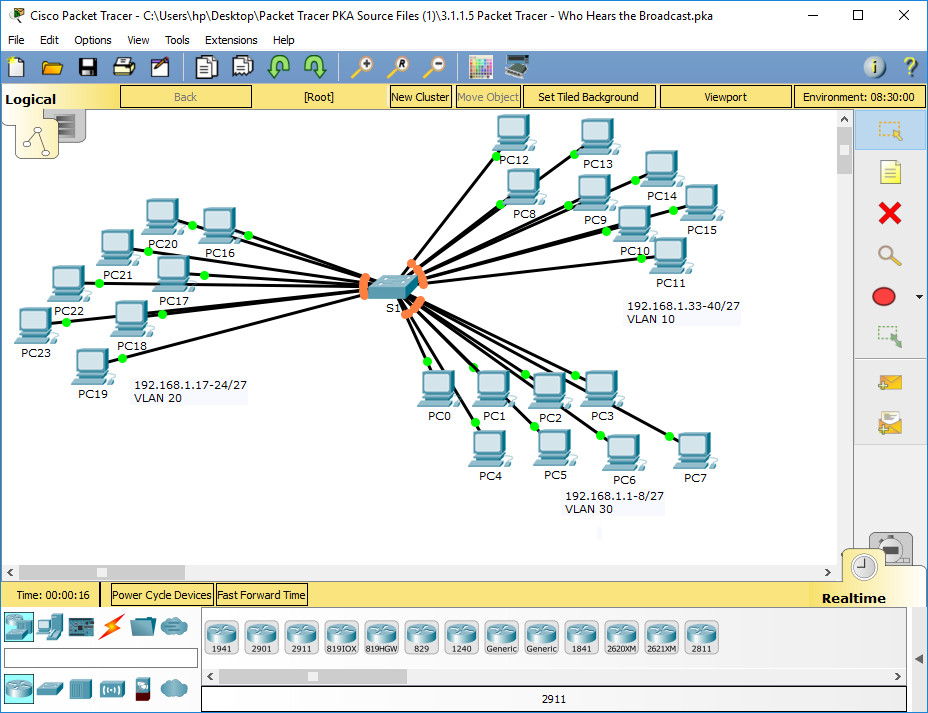928x713 pixels.
Task: Zoom in on the workspace
Action: (x=362, y=67)
